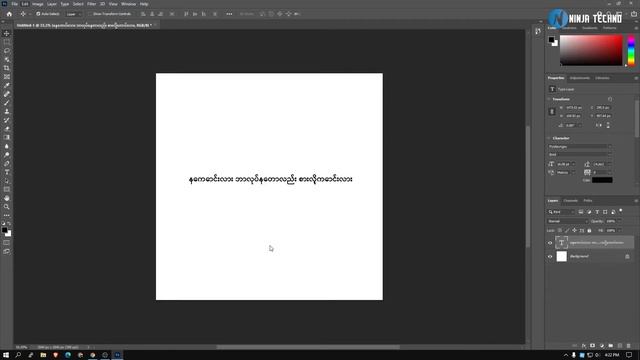Select the Horizontal Type tool
This screenshot has height=360, width=640.
click(x=7, y=172)
